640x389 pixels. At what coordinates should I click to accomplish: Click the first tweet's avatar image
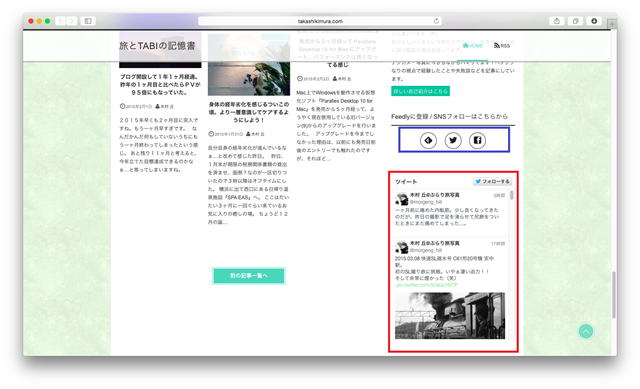(x=402, y=199)
